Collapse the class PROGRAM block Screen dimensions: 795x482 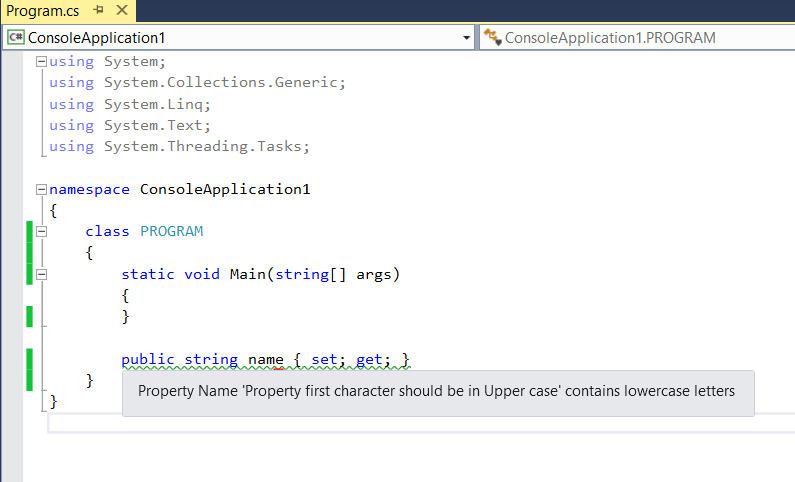click(x=42, y=232)
